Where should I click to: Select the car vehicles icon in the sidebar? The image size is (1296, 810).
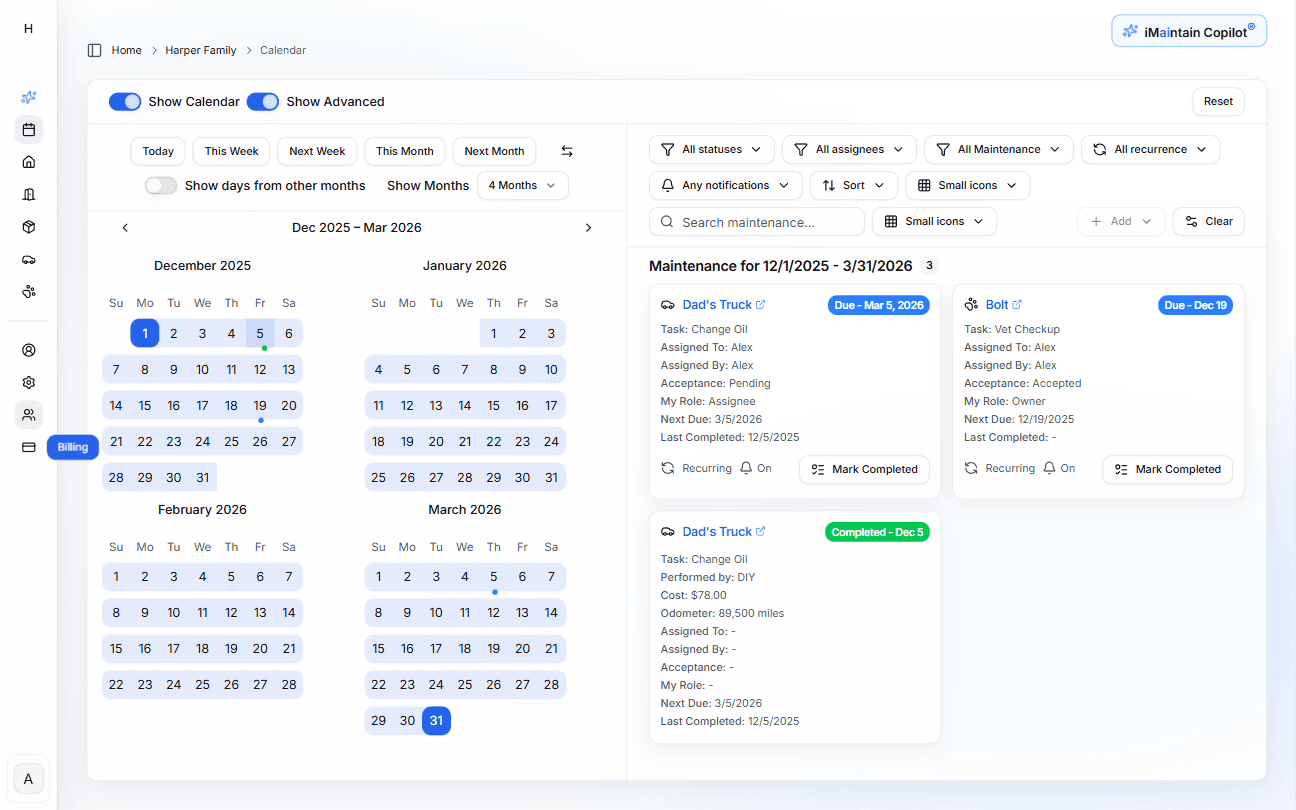click(x=28, y=259)
